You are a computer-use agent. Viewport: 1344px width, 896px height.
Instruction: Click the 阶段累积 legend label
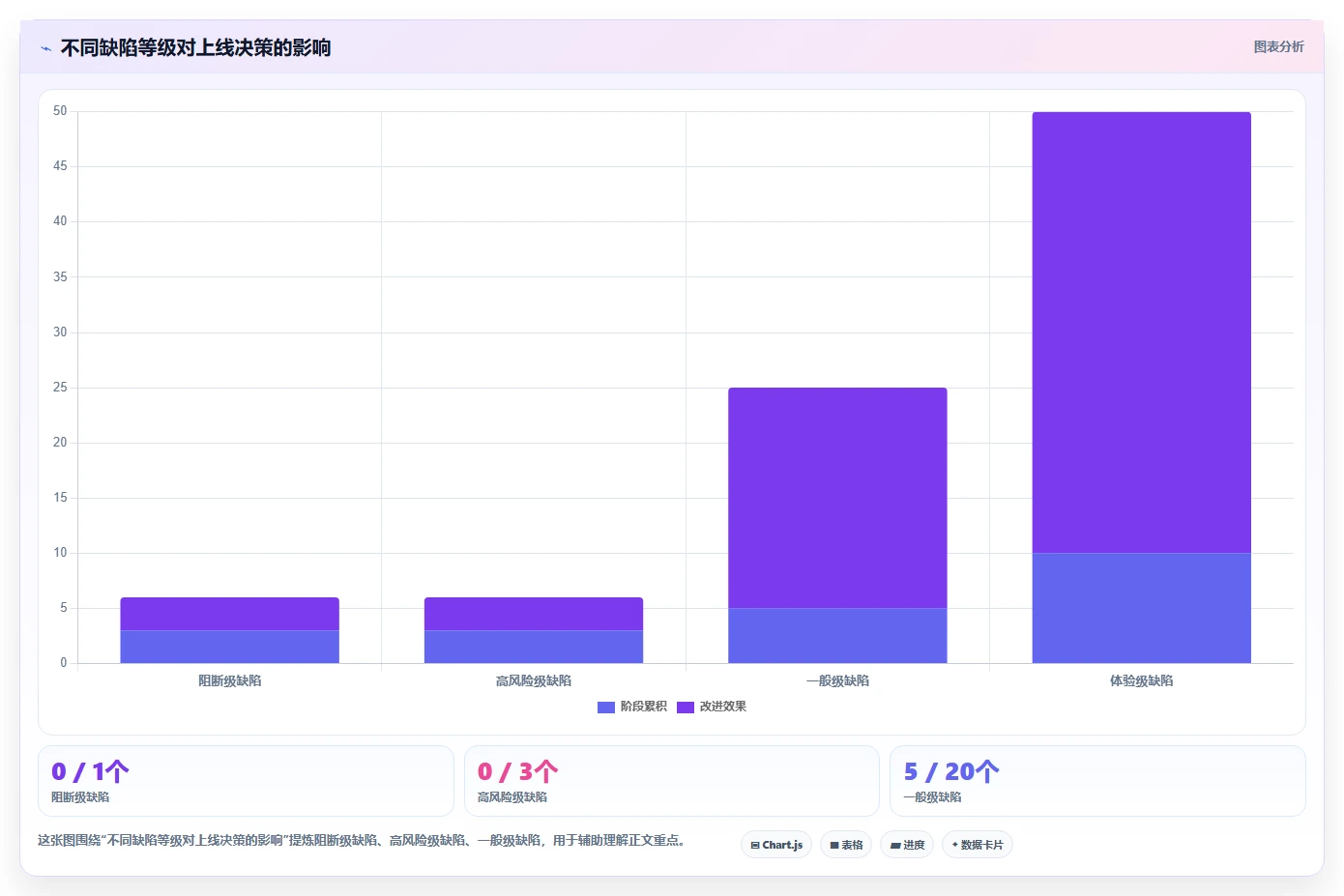(644, 707)
